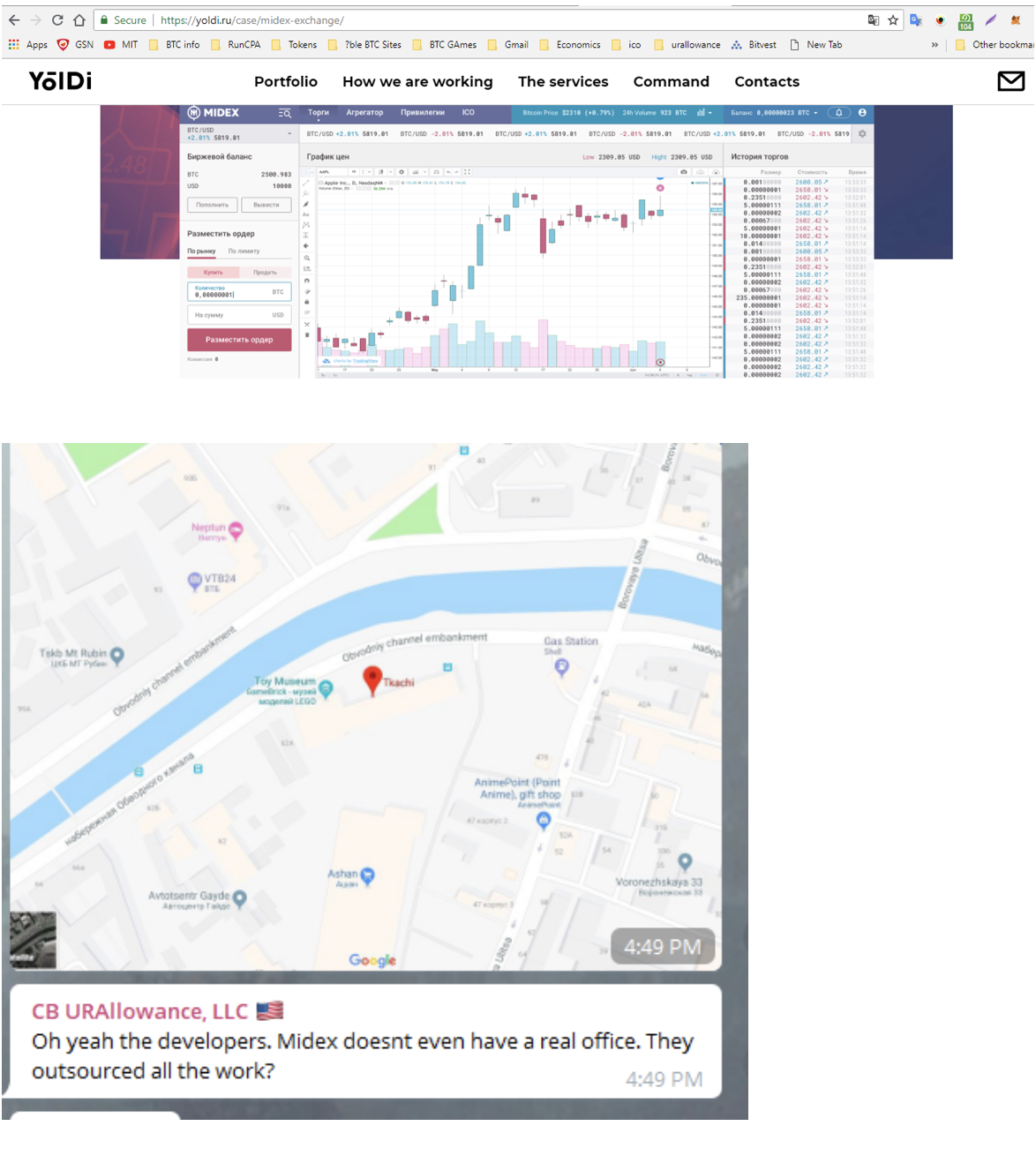Switch to the Привилегии tab

(423, 113)
